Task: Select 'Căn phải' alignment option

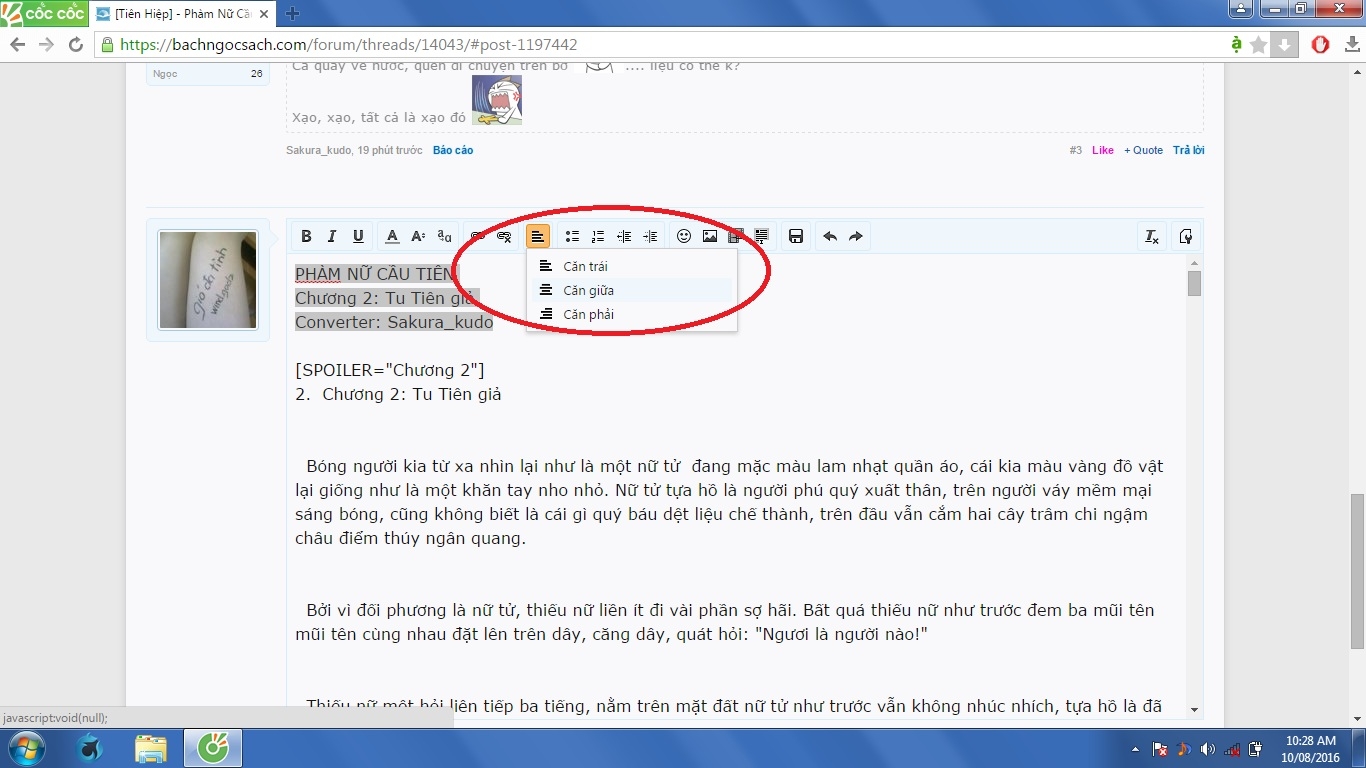Action: [x=588, y=314]
